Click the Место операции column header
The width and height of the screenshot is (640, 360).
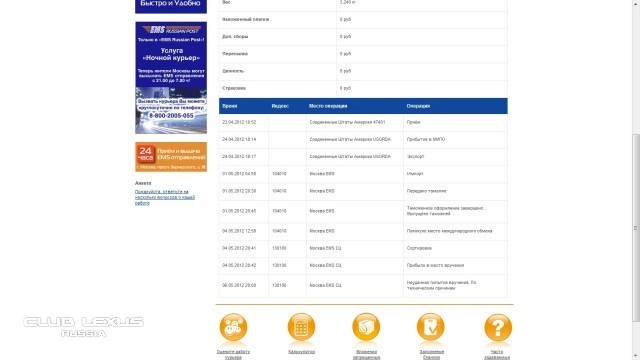pyautogui.click(x=328, y=106)
